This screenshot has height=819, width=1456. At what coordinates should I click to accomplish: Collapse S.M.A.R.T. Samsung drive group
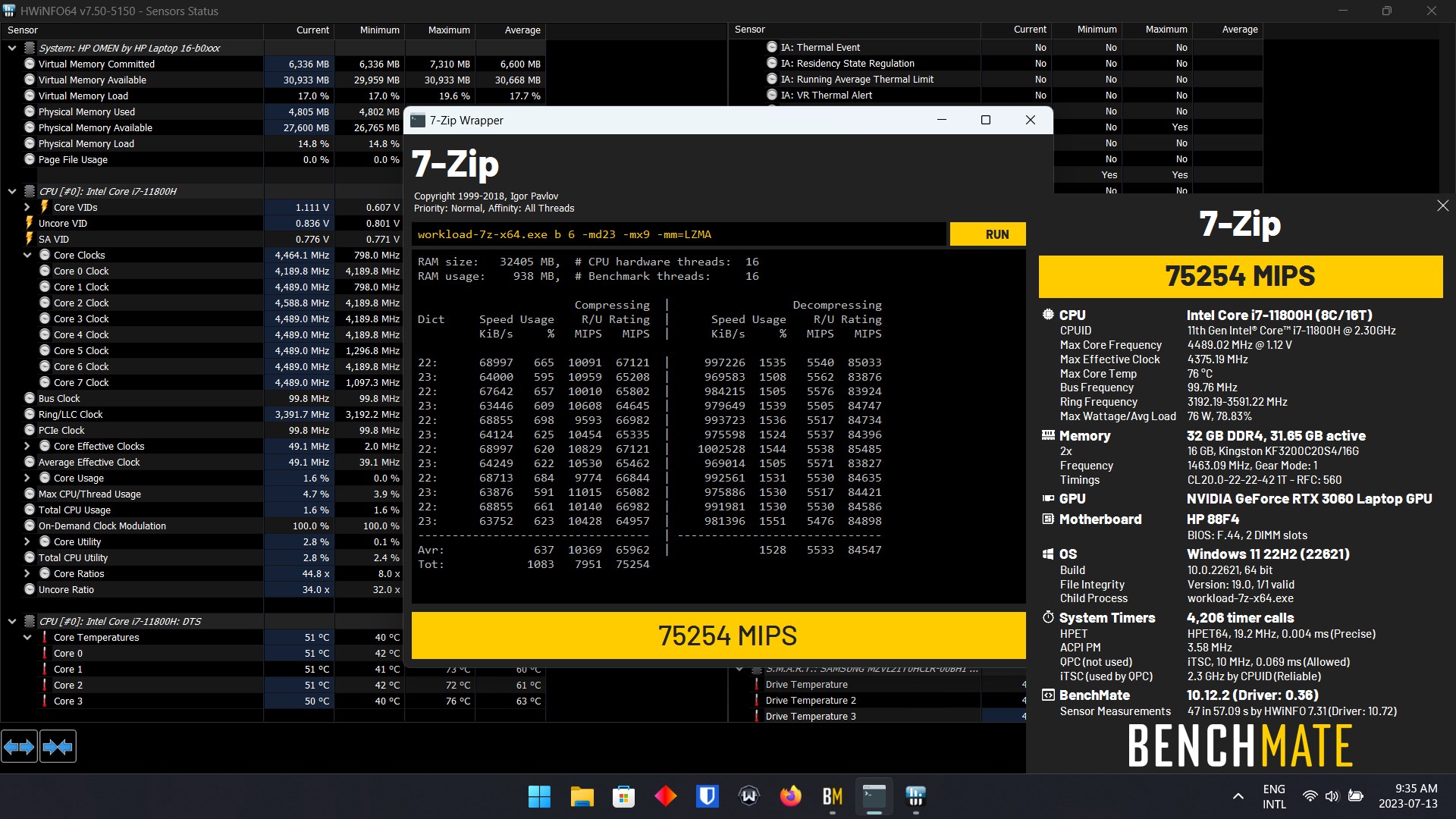(x=739, y=669)
